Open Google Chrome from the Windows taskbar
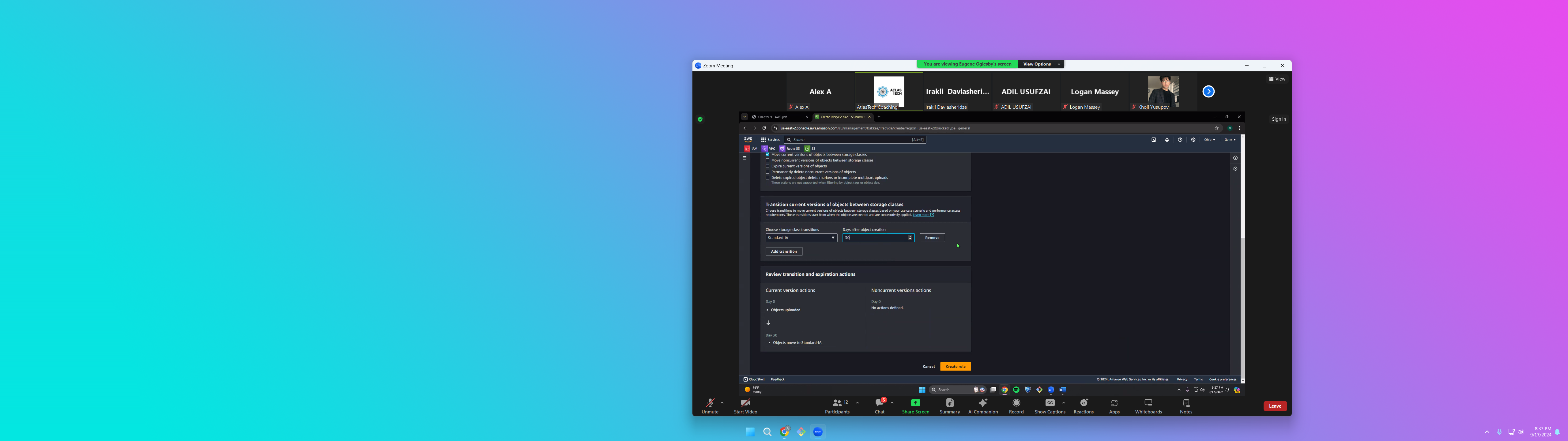The width and height of the screenshot is (1568, 441). tap(785, 432)
